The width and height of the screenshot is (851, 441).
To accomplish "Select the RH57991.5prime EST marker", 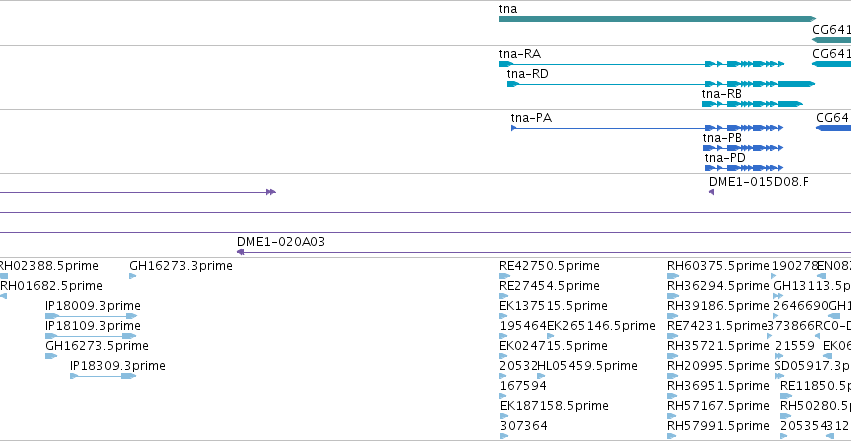I will coord(672,436).
